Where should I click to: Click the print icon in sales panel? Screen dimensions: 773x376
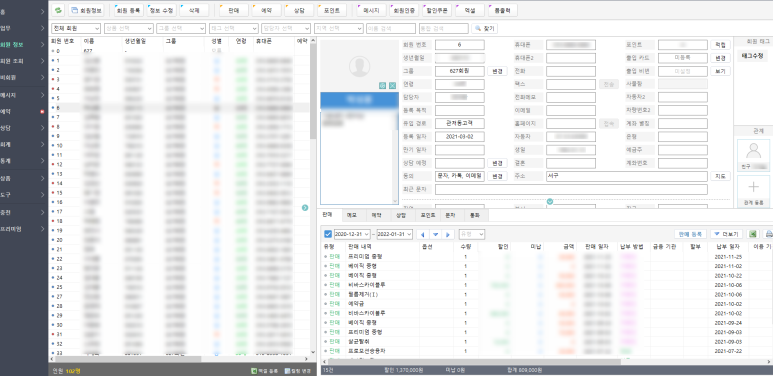769,234
